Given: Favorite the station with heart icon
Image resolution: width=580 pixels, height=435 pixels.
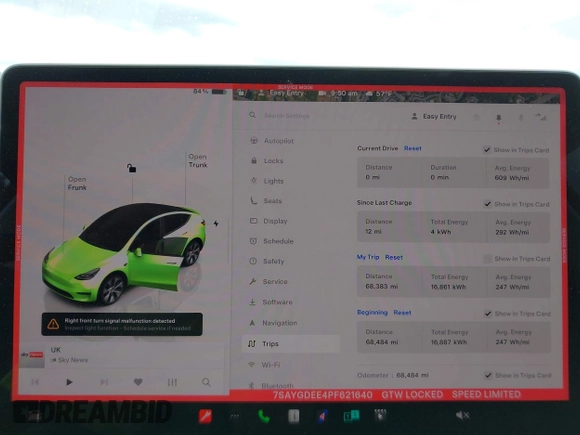Looking at the screenshot, I should tap(138, 382).
